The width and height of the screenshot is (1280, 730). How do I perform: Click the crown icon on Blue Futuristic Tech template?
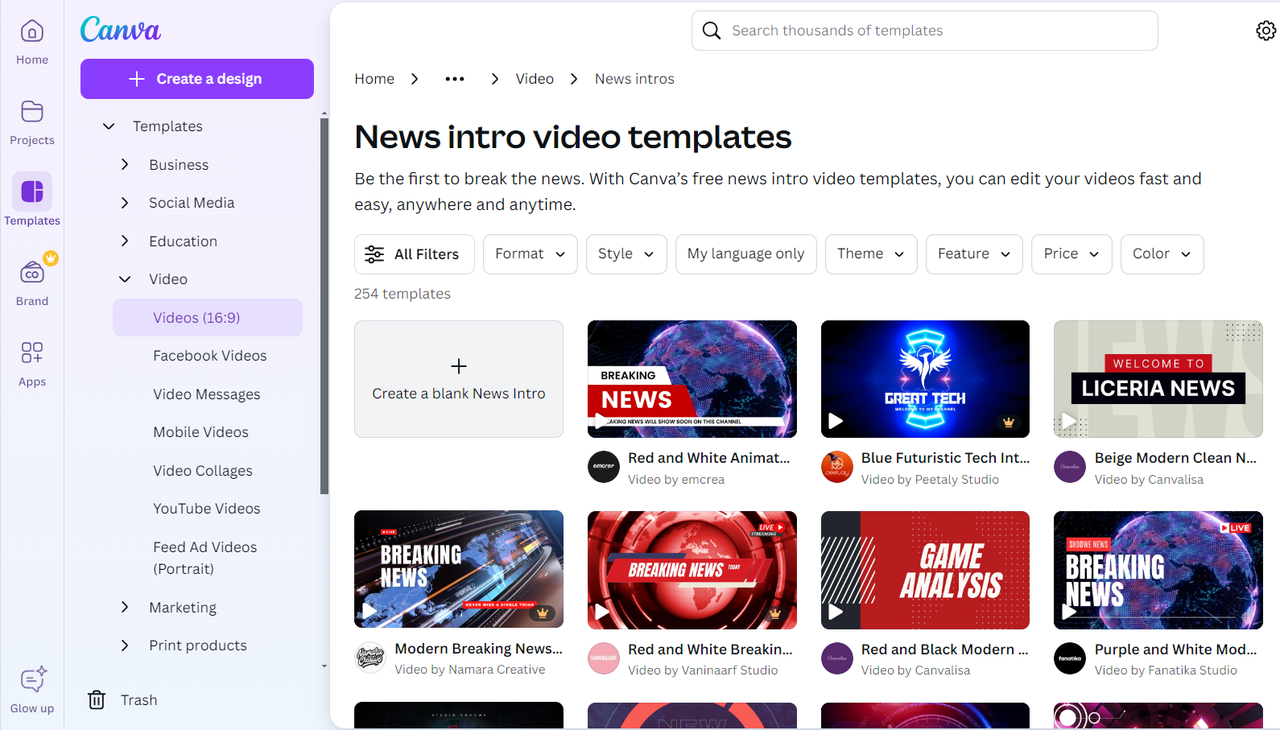click(1010, 421)
